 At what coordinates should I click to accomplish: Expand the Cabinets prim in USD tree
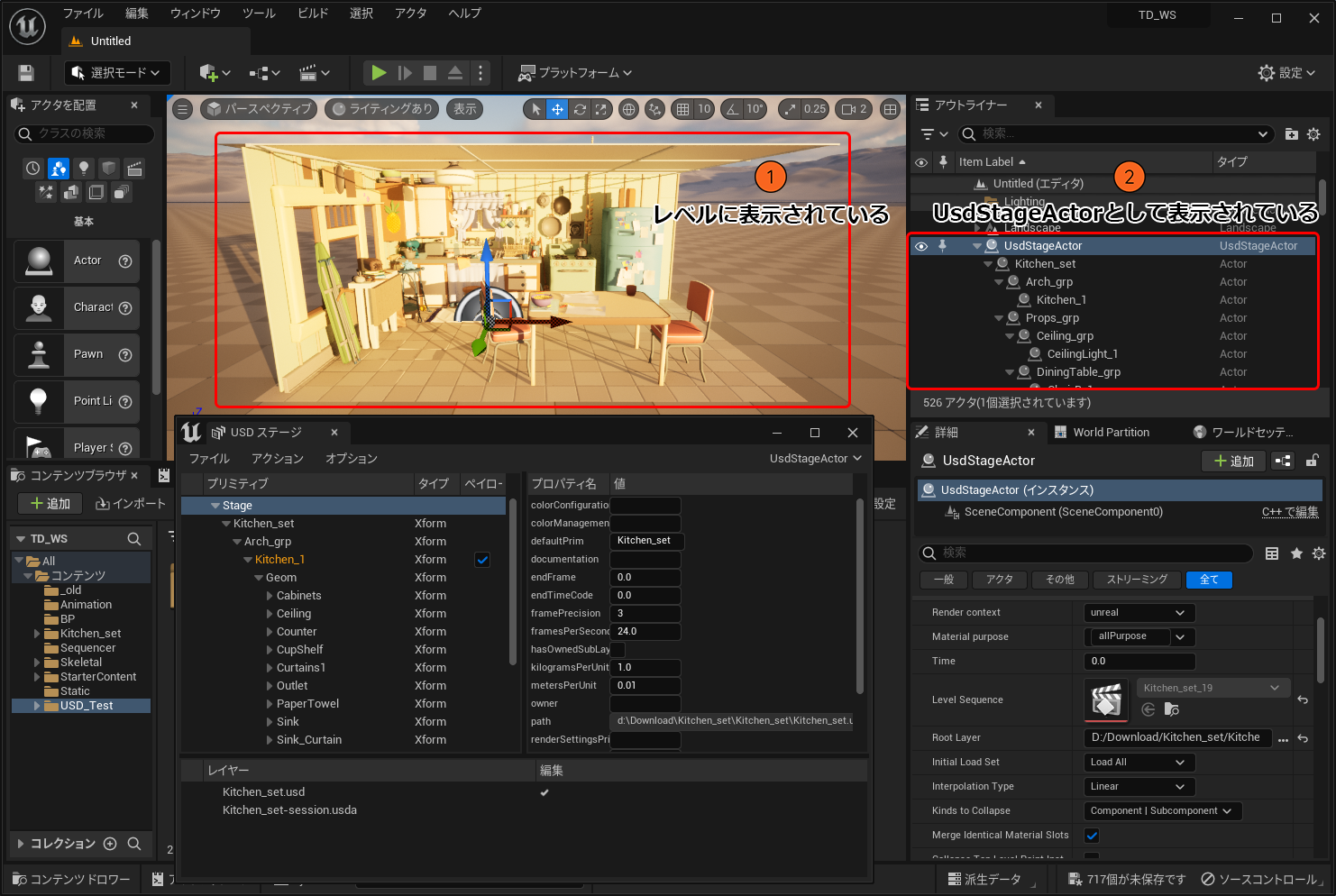[x=270, y=596]
